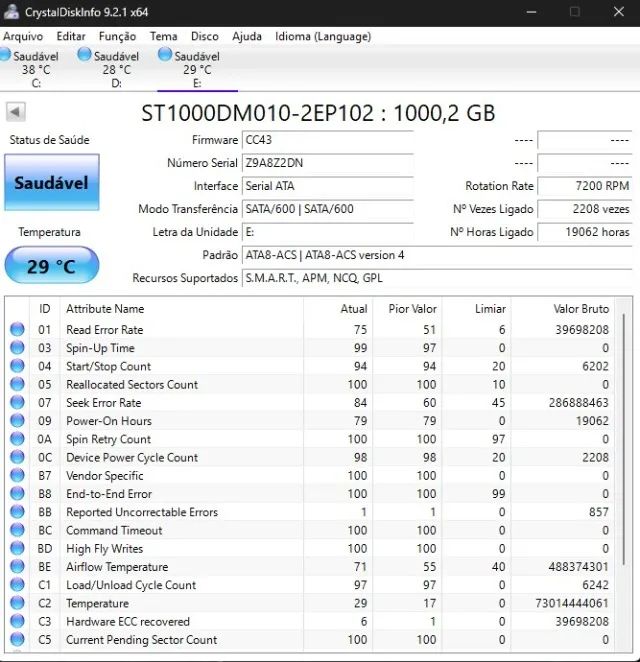The width and height of the screenshot is (640, 662).
Task: Click the 2208 vezes power-on count field
Action: (585, 209)
